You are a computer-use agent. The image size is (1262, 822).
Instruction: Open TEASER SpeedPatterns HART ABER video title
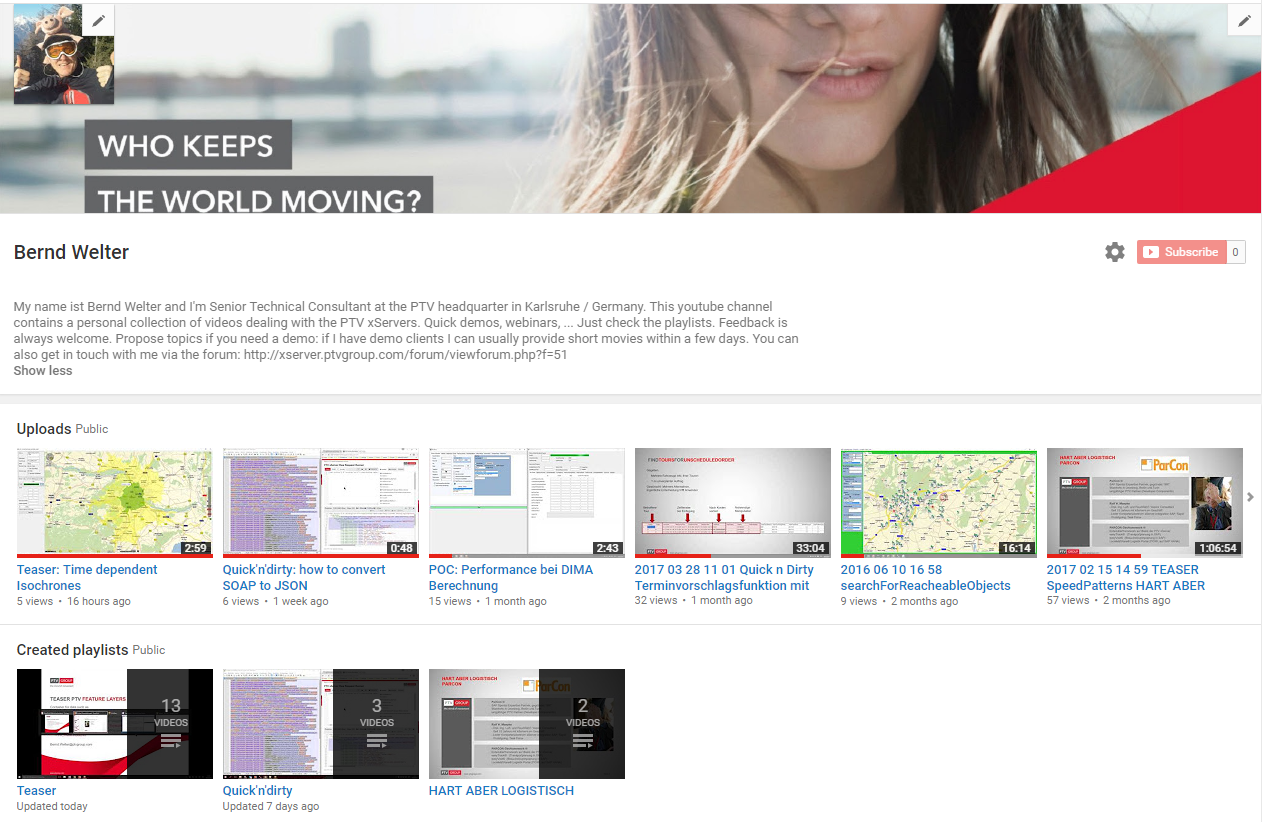pos(1125,577)
